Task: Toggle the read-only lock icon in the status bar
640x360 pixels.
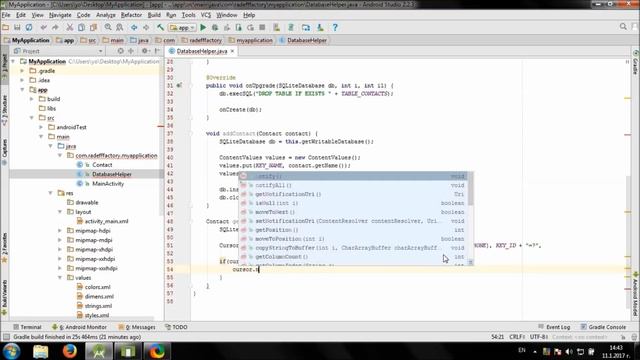Action: [623, 337]
